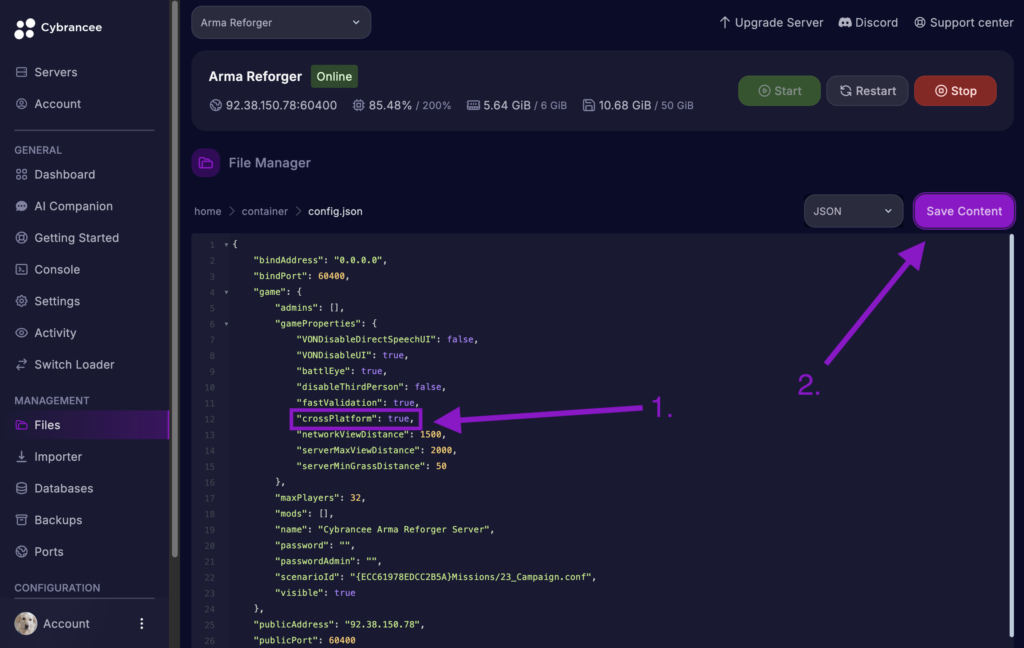Click the AI Companion chat icon
Image resolution: width=1024 pixels, height=648 pixels.
pyautogui.click(x=22, y=206)
